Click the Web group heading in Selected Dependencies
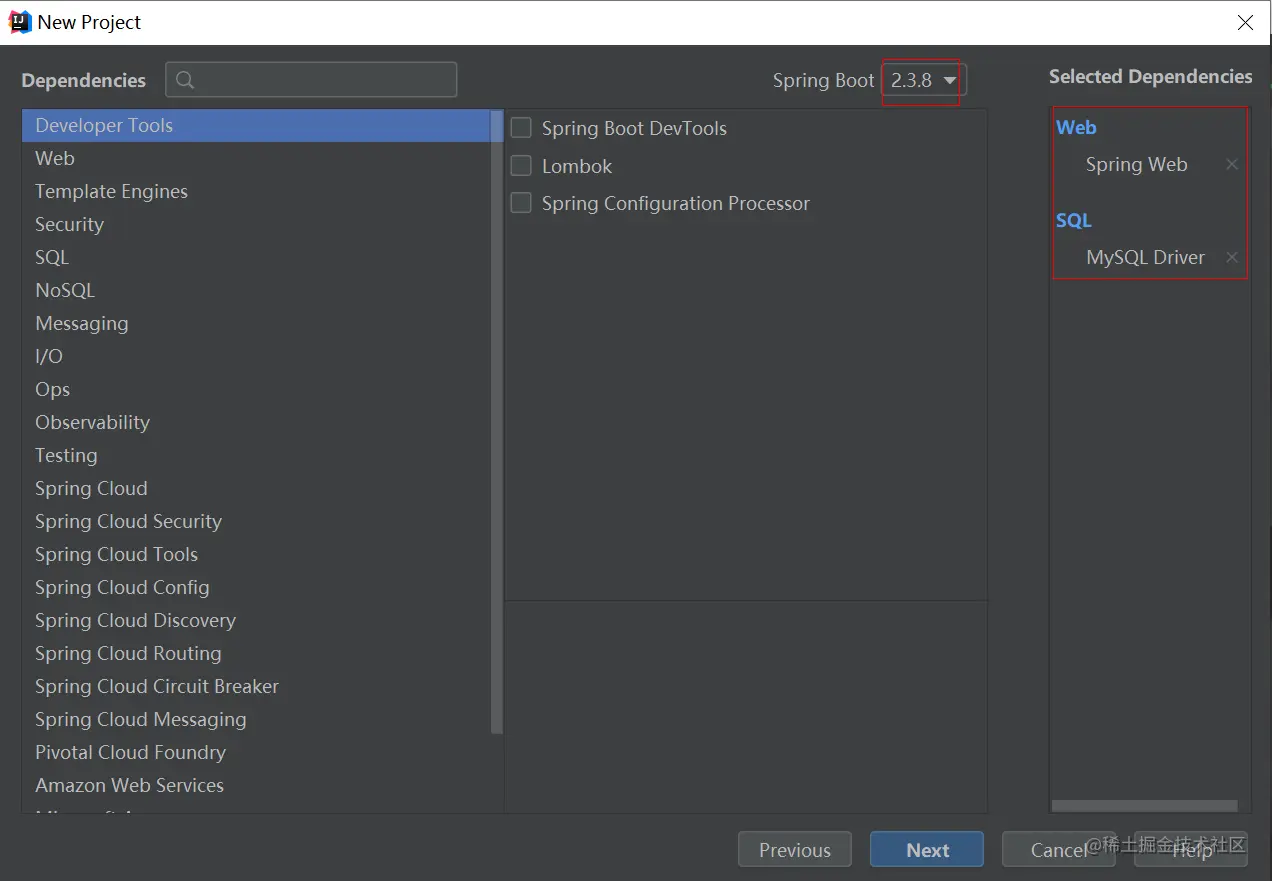 1076,127
